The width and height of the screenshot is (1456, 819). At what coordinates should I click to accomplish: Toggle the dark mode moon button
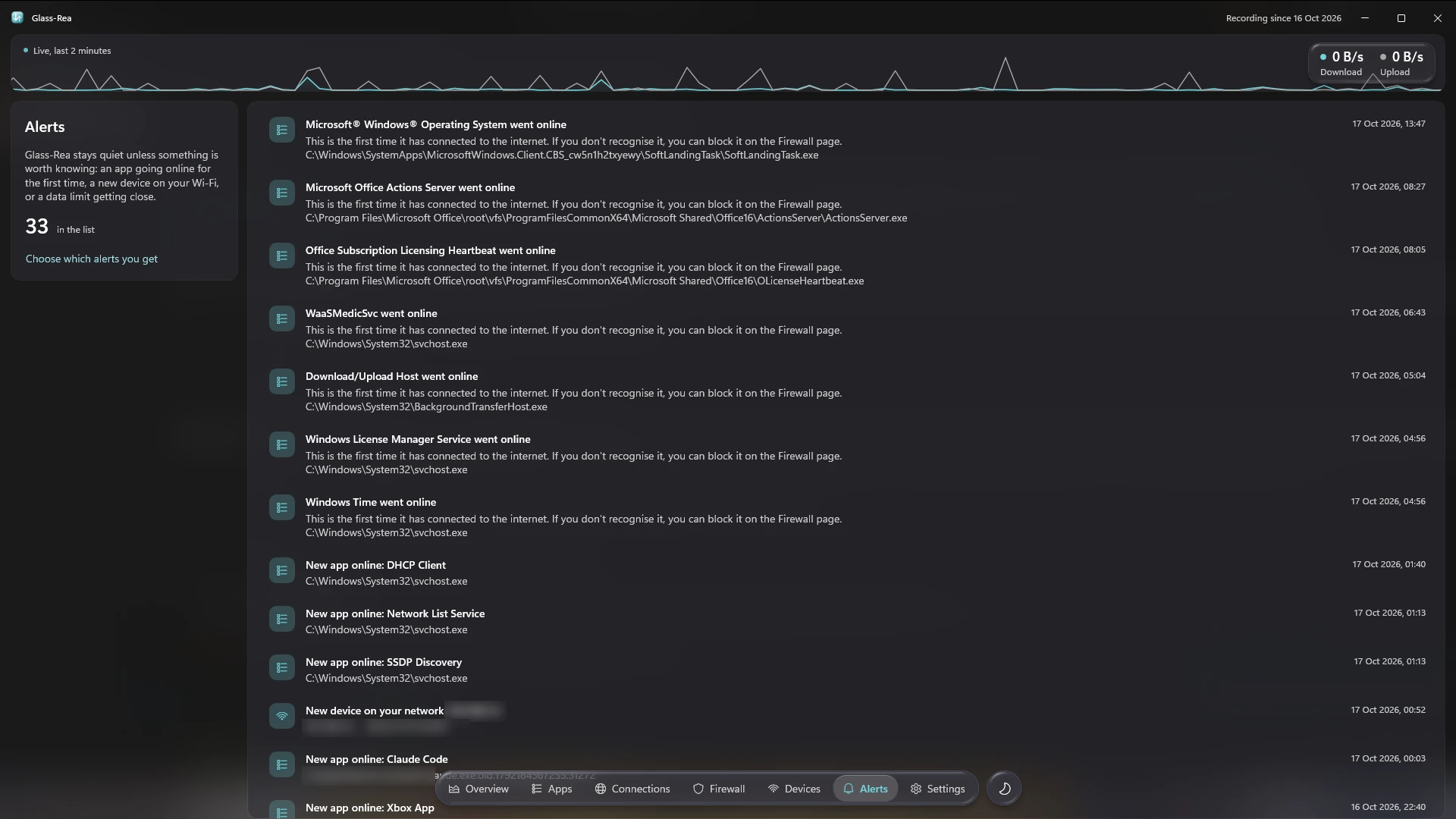(1004, 789)
